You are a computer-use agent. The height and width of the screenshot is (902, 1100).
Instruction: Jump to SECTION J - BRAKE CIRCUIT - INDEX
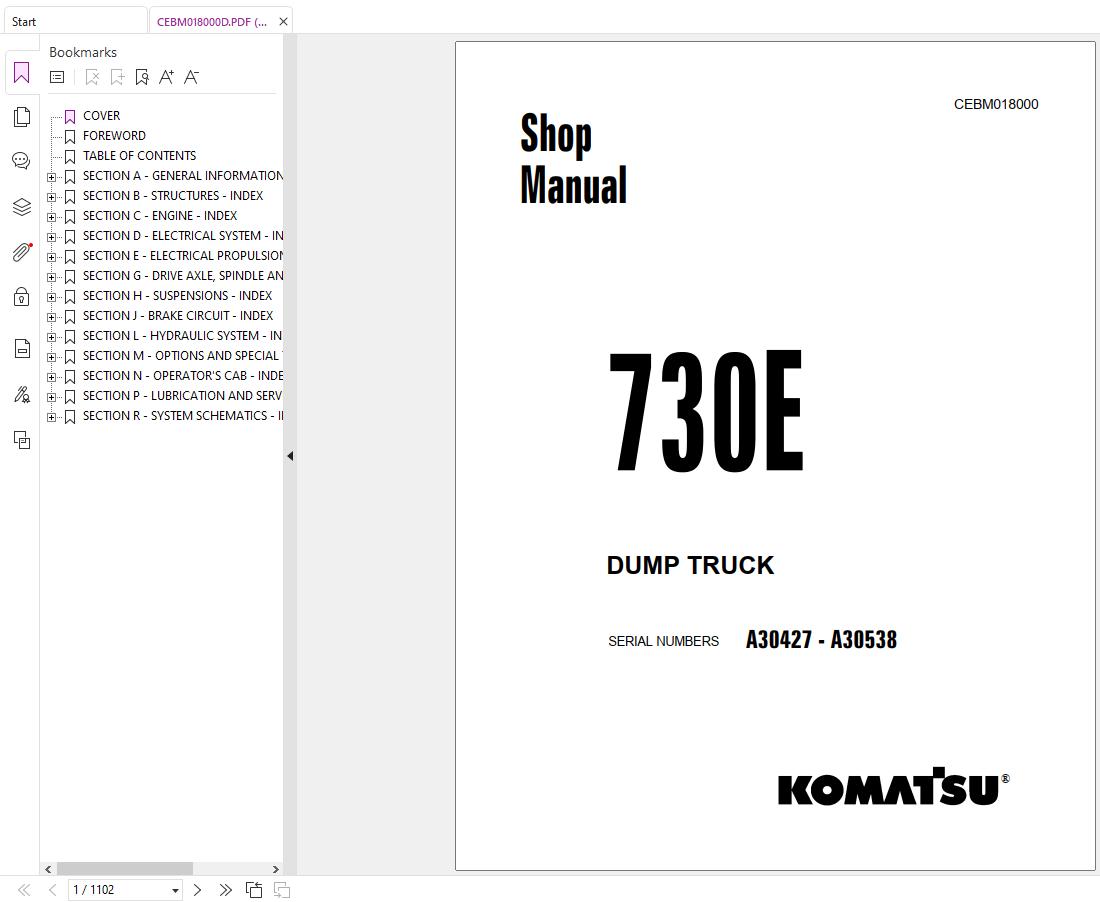click(x=178, y=316)
